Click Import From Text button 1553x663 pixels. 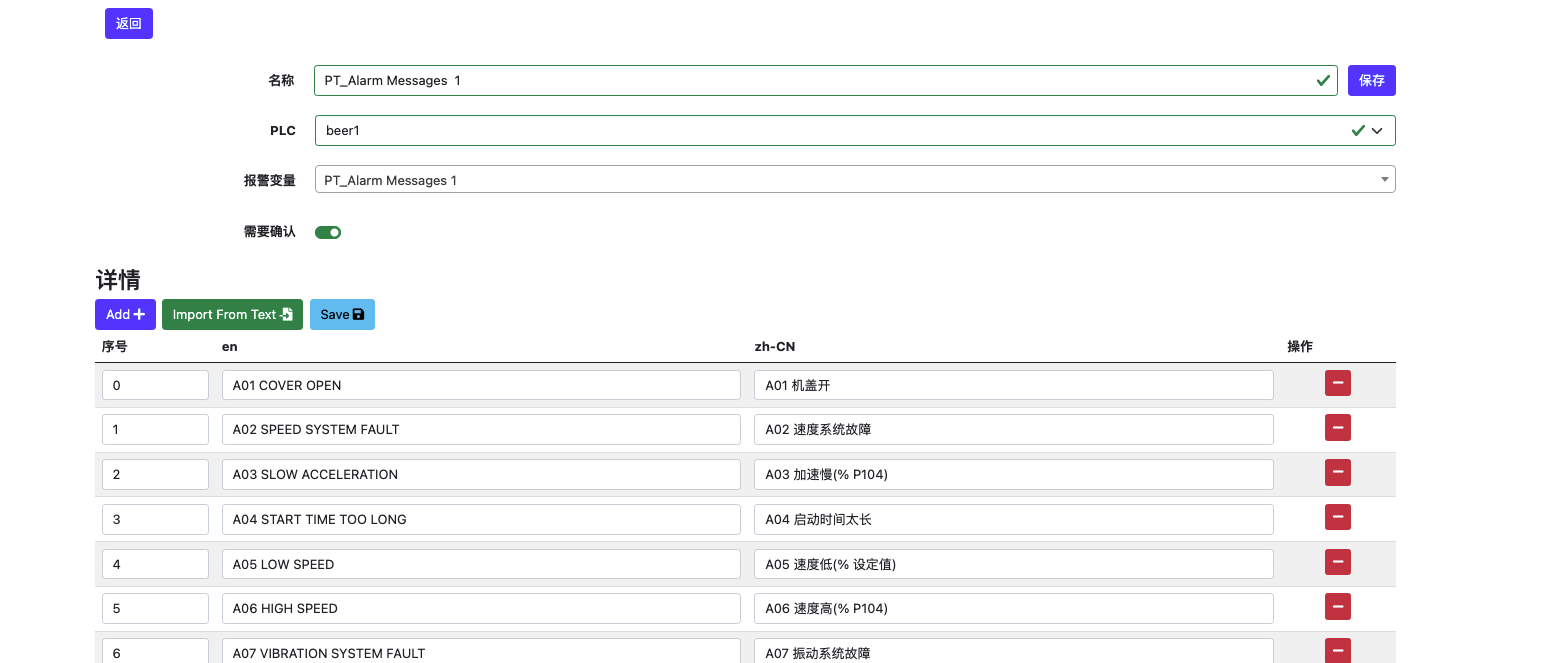[x=232, y=314]
